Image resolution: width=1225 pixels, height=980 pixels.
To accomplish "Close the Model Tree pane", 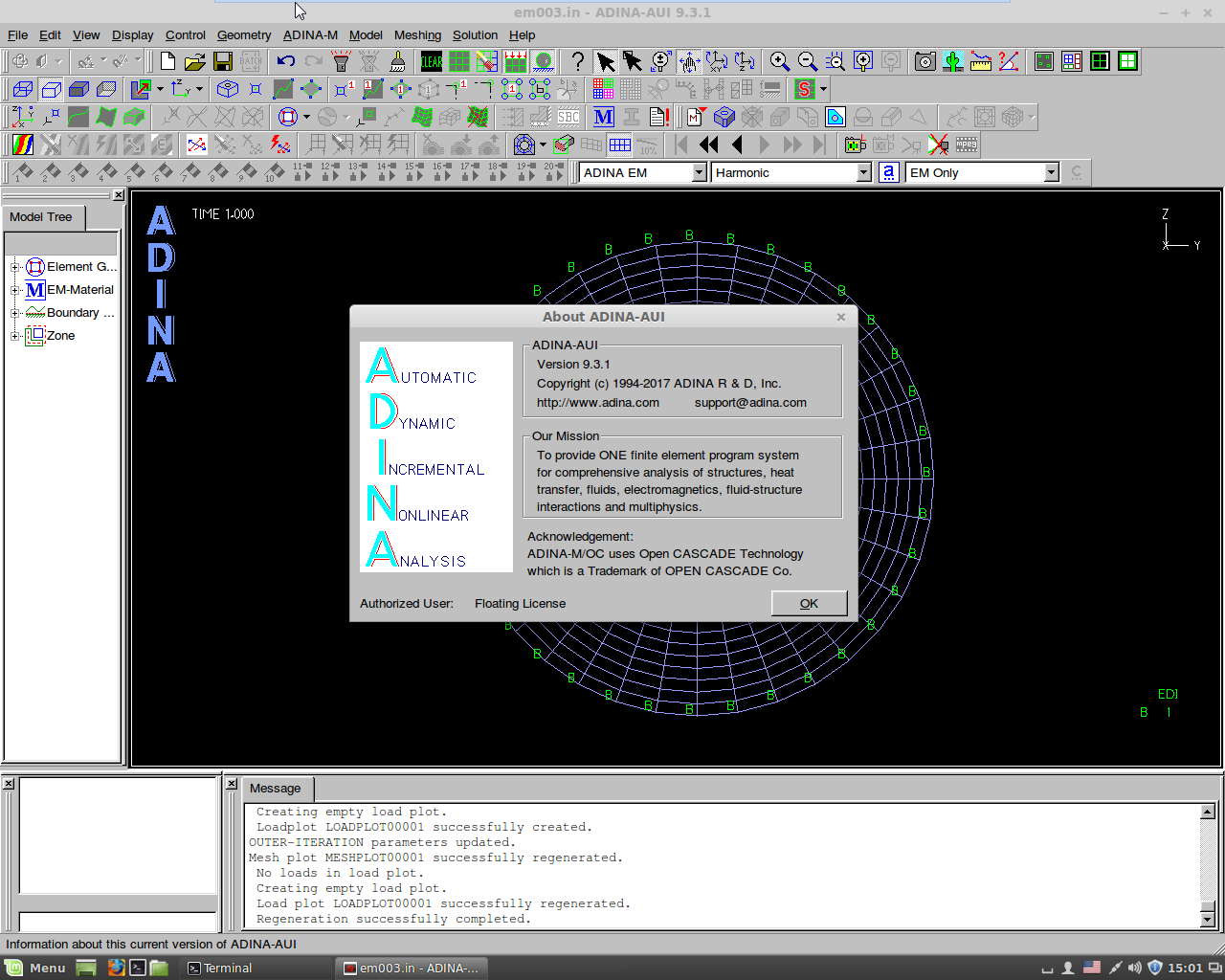I will tap(118, 195).
